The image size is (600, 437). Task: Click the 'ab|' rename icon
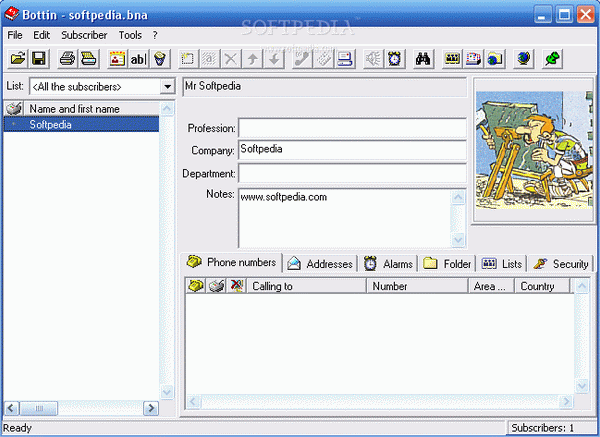click(x=138, y=59)
